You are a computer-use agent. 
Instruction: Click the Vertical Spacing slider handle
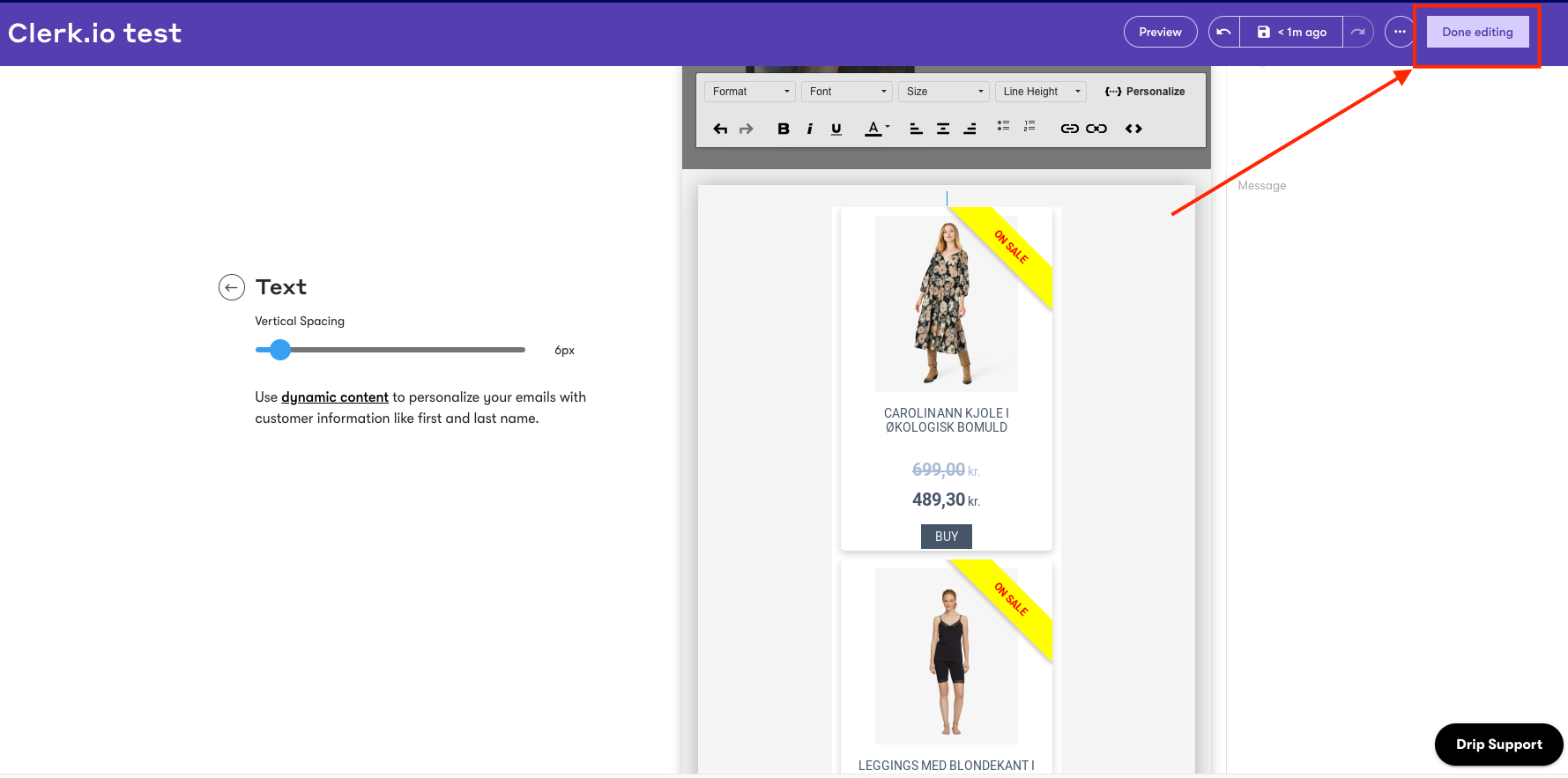click(280, 350)
